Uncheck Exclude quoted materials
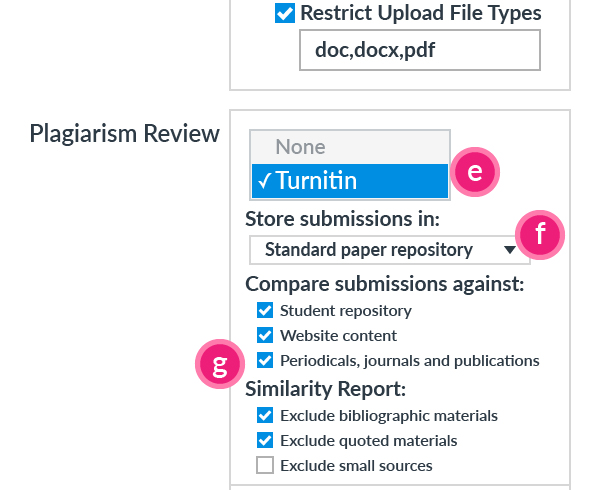 click(x=265, y=440)
